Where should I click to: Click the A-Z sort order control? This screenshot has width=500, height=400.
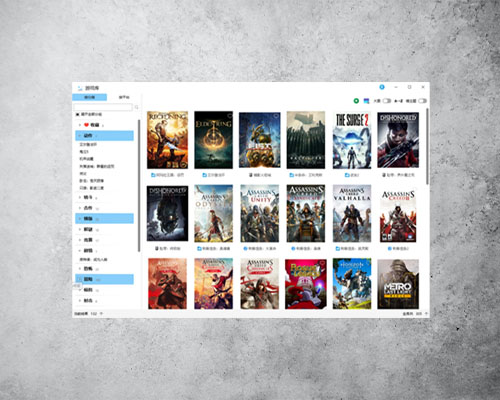pyautogui.click(x=398, y=101)
